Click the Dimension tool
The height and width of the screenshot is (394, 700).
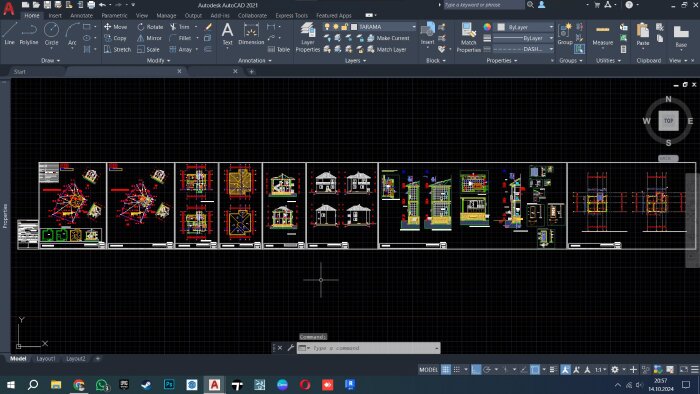(x=251, y=34)
